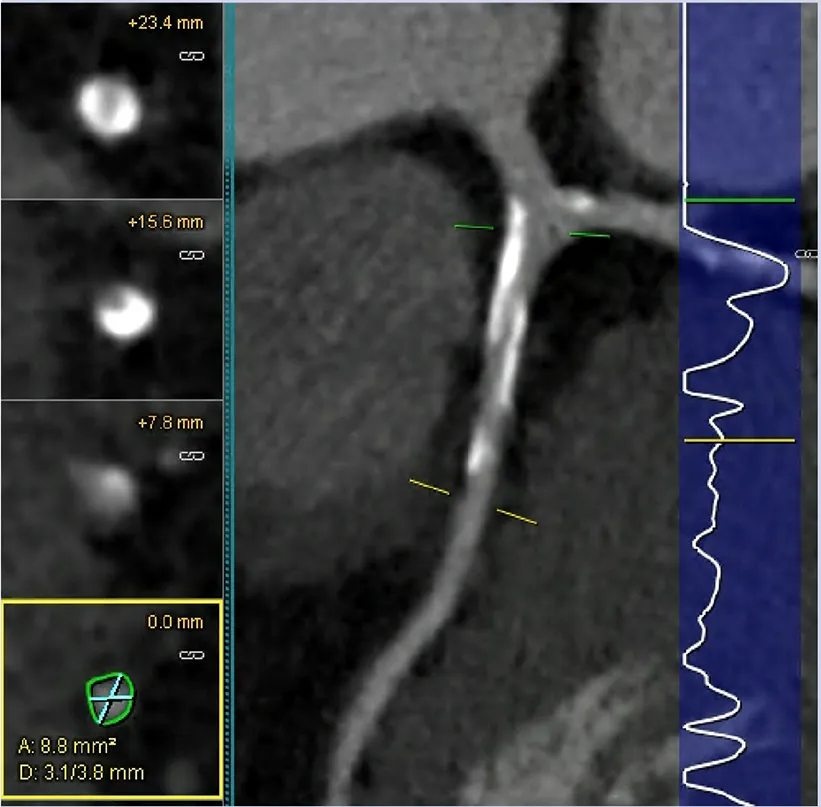Screen dimensions: 821x807
Task: Select yellow marker left of the vessel
Action: tap(429, 487)
